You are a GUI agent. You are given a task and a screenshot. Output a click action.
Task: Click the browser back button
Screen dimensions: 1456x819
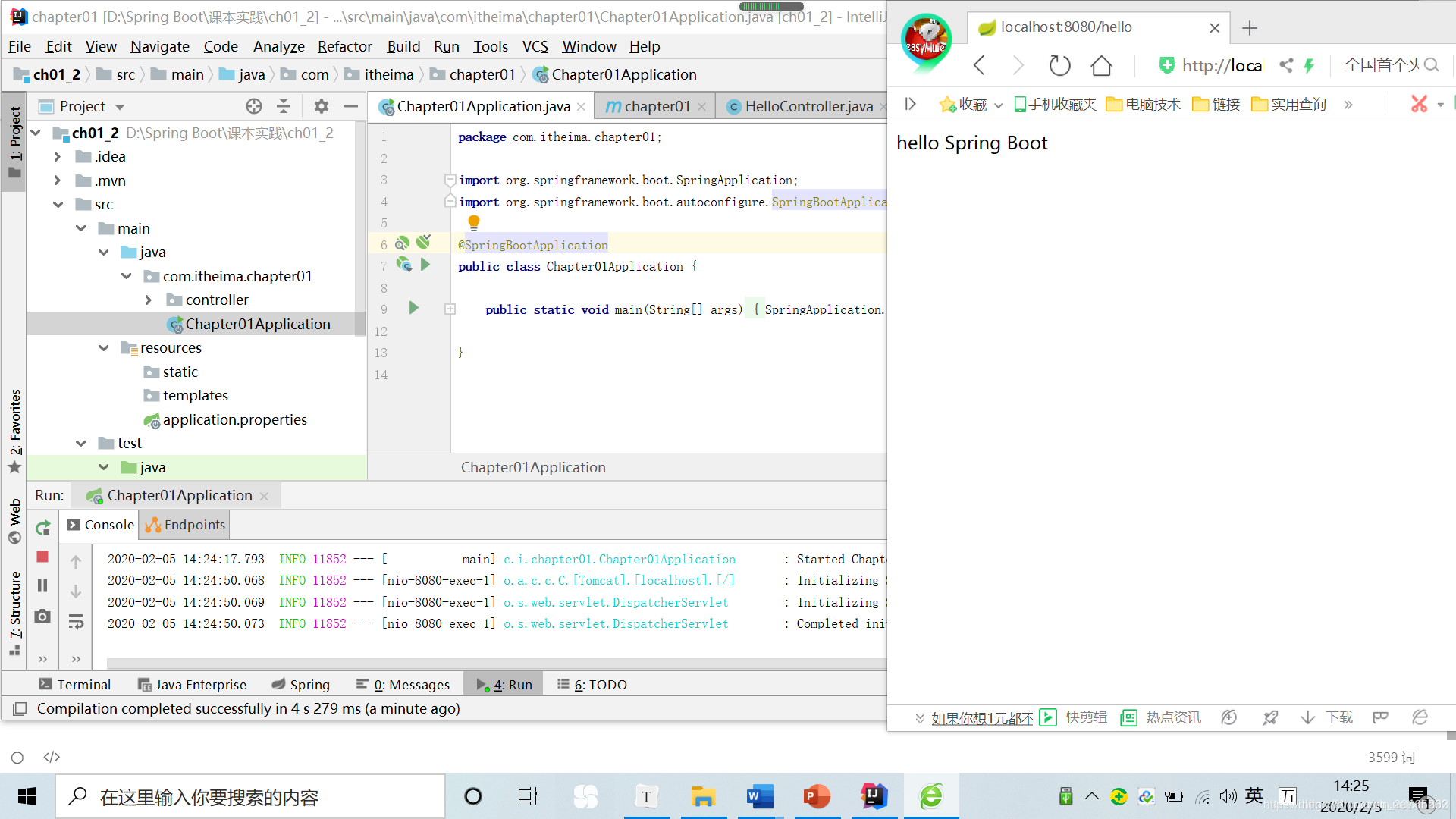(x=979, y=65)
